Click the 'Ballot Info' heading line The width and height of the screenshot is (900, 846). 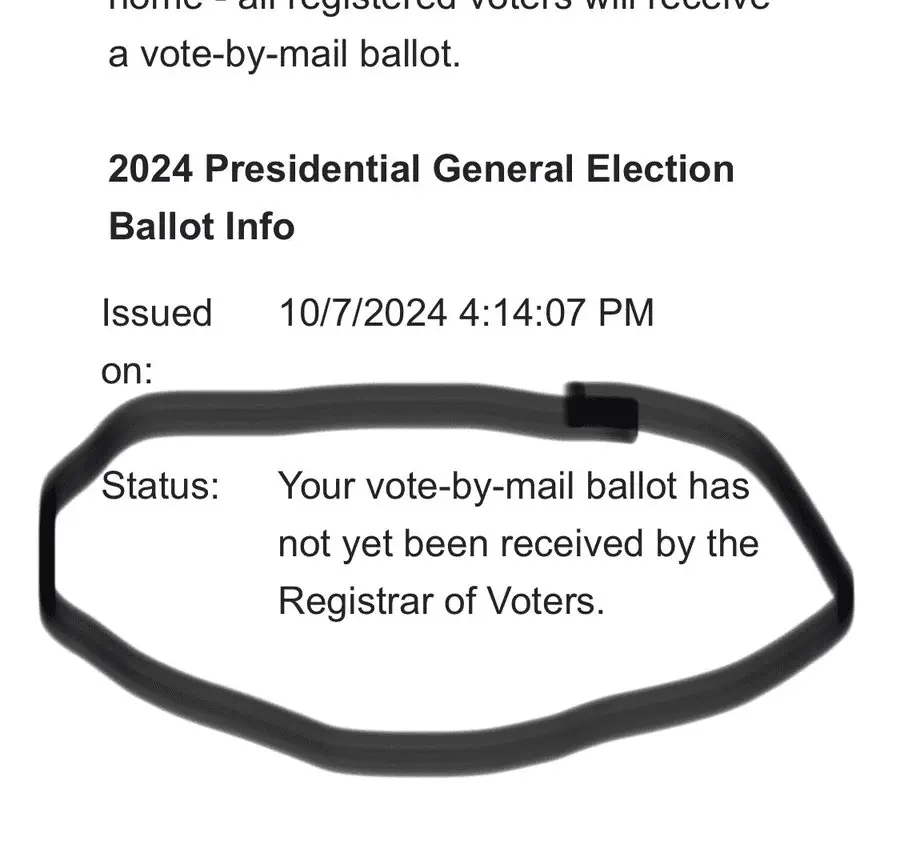201,227
